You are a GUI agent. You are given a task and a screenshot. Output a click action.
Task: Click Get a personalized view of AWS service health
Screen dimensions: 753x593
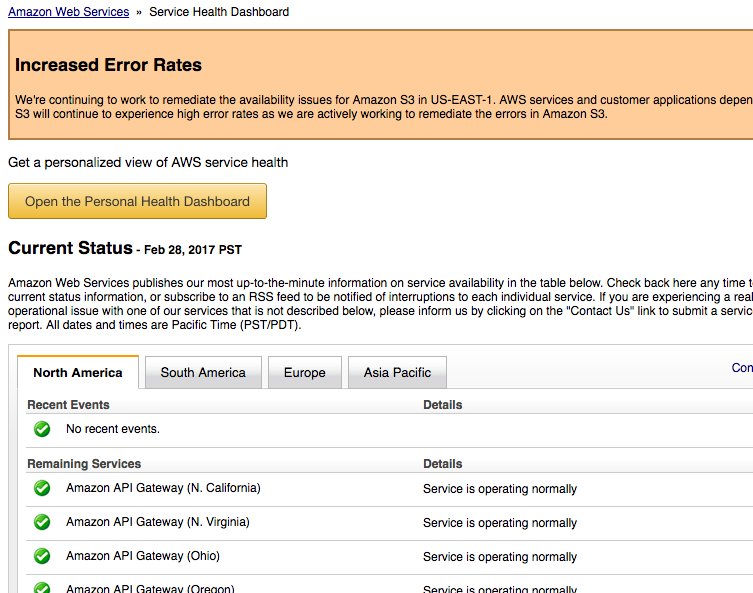148,162
